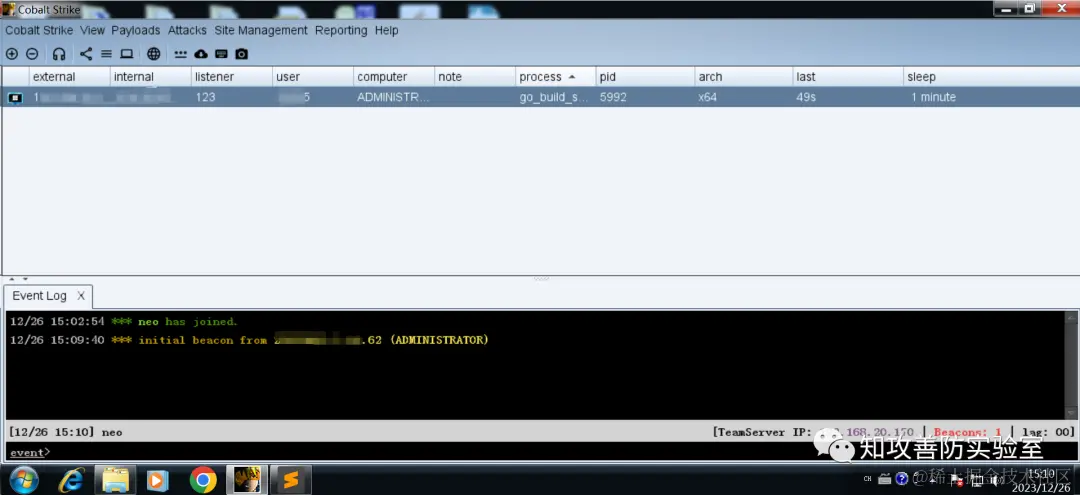Viewport: 1080px width, 495px height.
Task: Click listener value 123 in session row
Action: [205, 98]
